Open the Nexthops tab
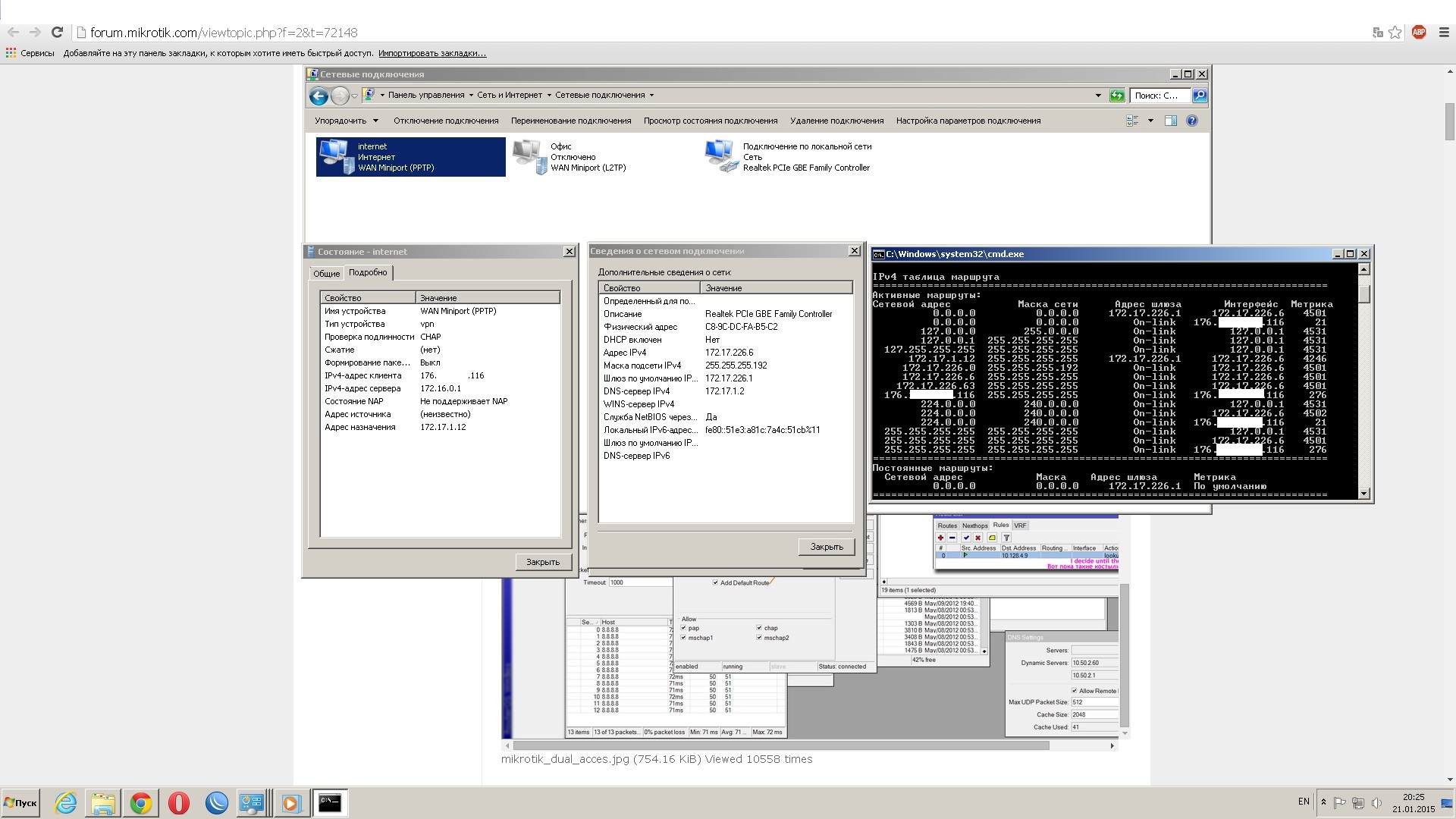 click(x=975, y=526)
